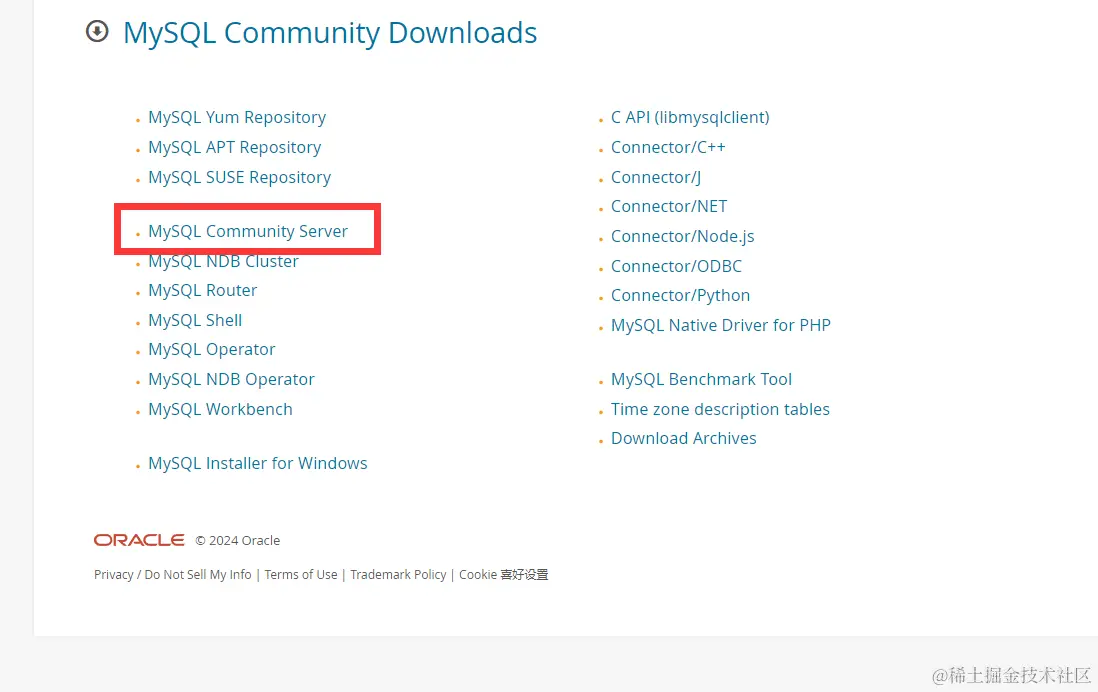The height and width of the screenshot is (692, 1098).
Task: Go to MySQL NDB Cluster downloads
Action: 223,261
